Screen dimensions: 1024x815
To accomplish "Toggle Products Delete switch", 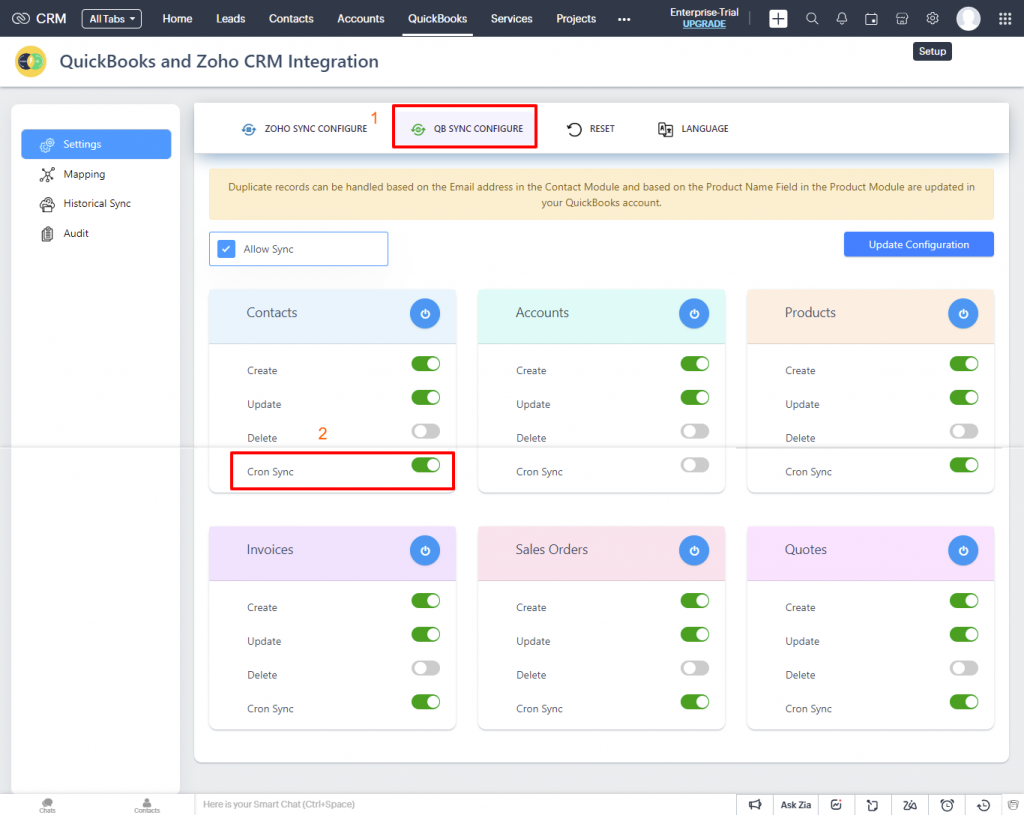I will pos(964,431).
